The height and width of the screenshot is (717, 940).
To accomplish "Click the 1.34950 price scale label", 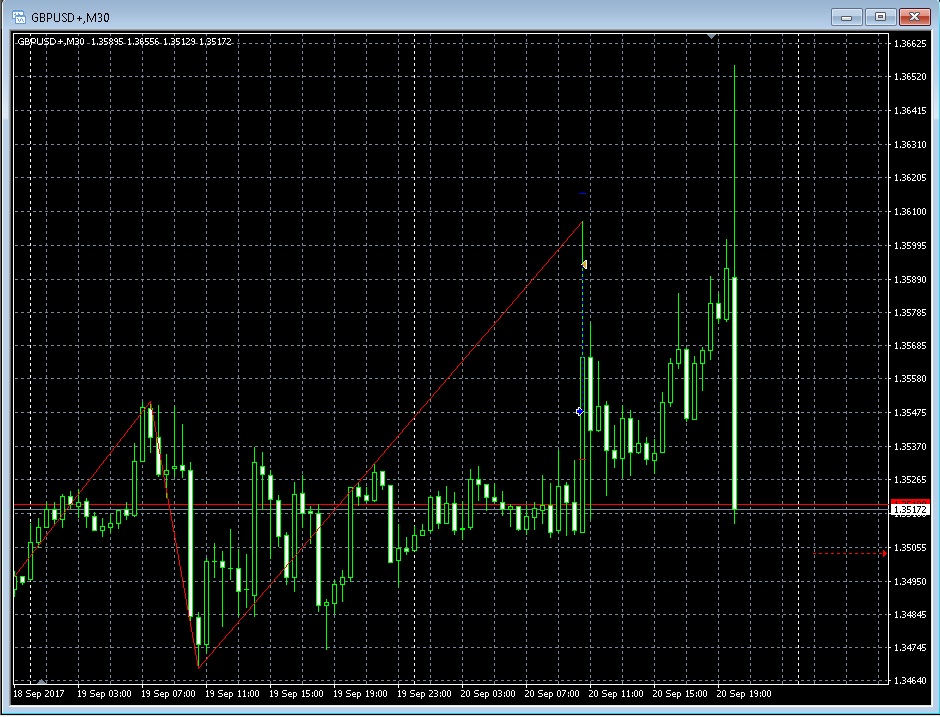I will tap(909, 582).
